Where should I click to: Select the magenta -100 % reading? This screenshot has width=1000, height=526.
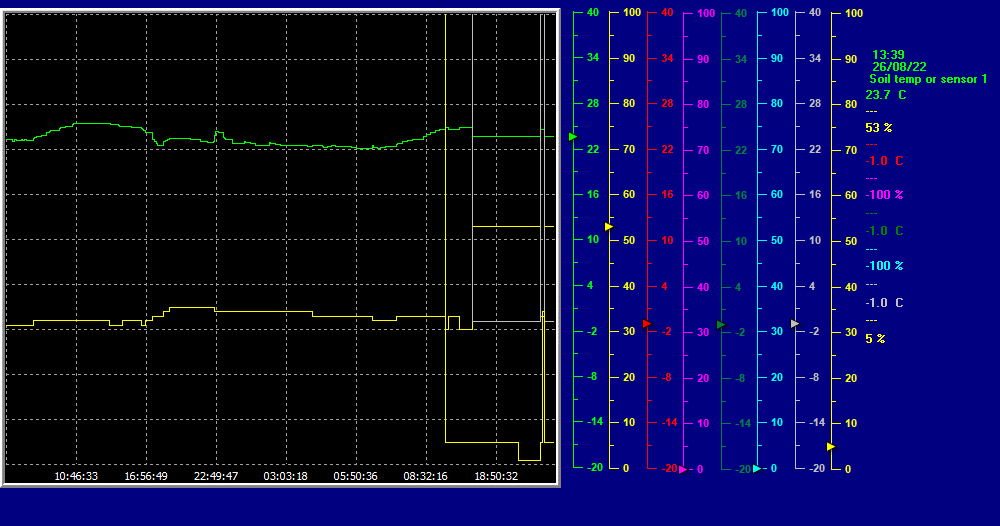pos(884,195)
